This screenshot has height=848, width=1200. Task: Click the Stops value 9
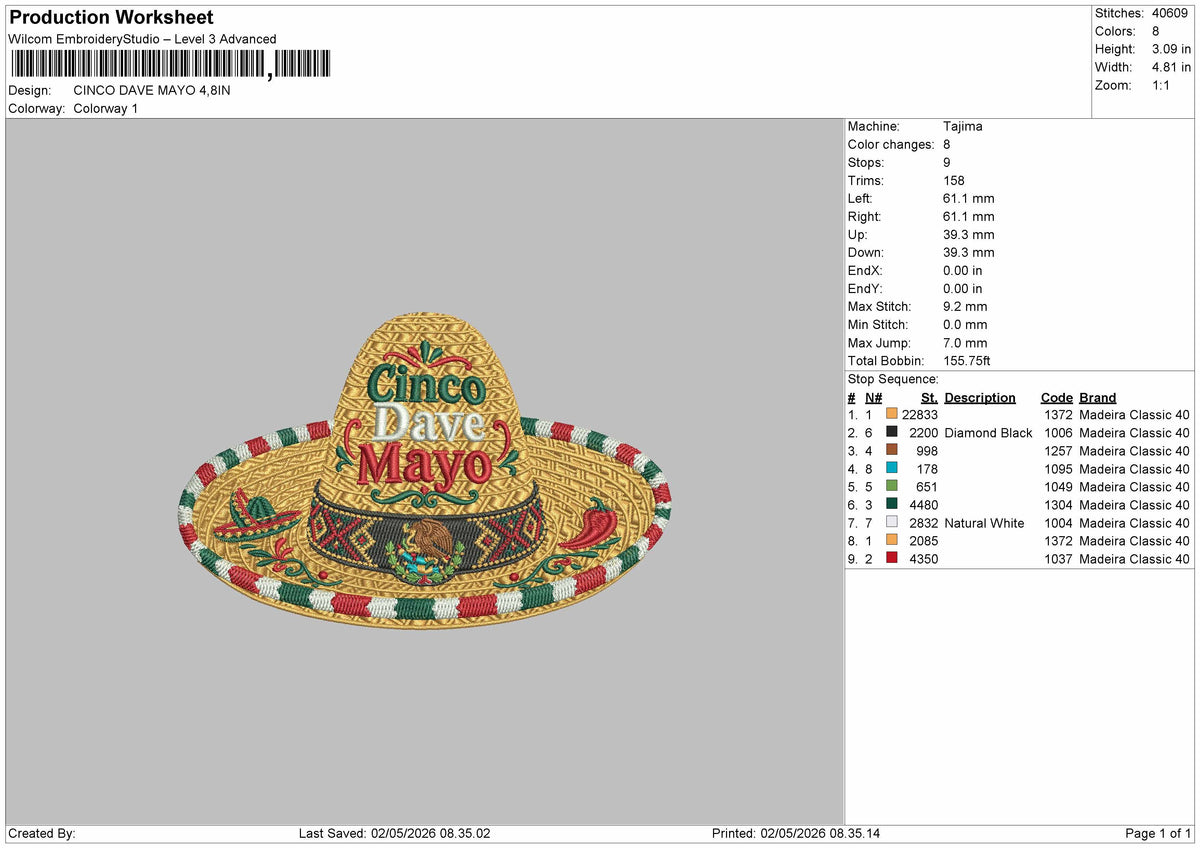(947, 162)
